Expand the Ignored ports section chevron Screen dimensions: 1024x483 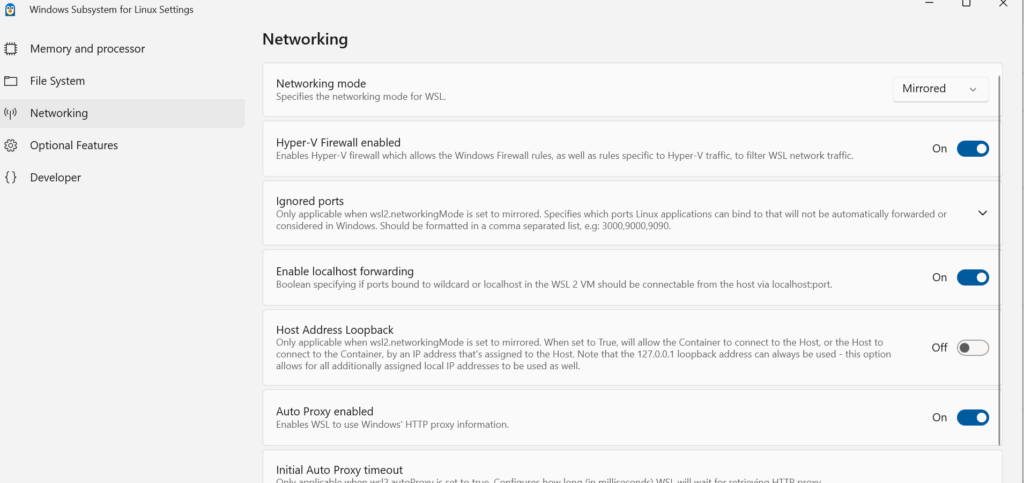[982, 213]
